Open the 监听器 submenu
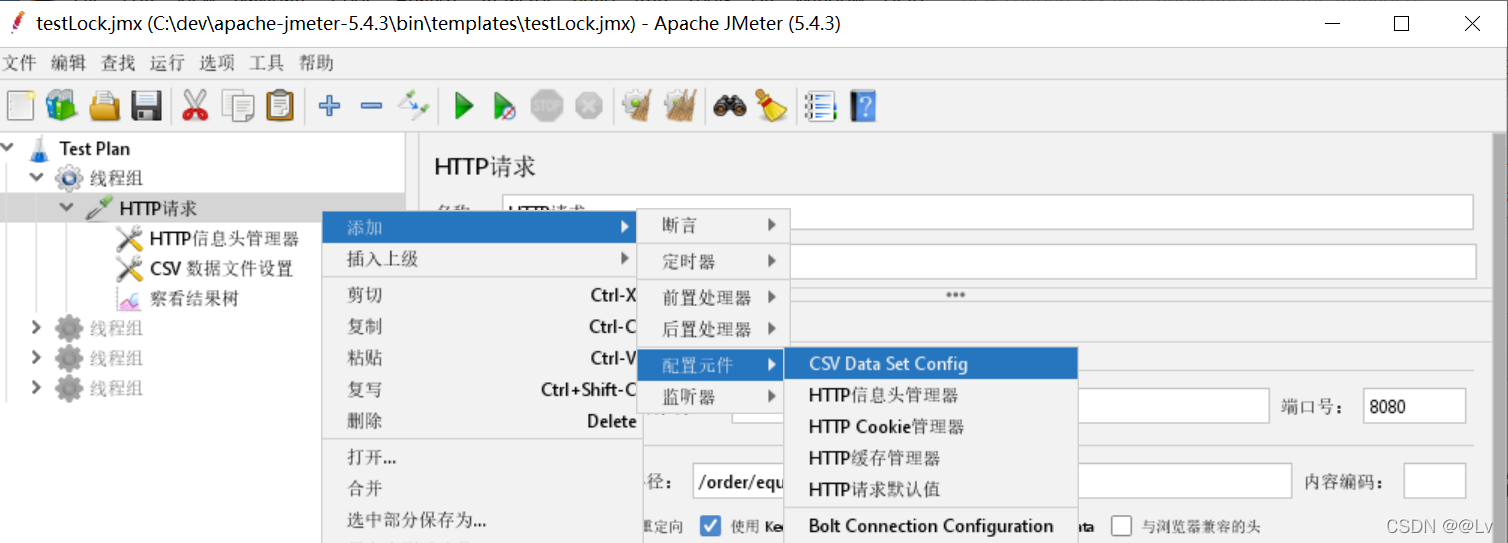 pyautogui.click(x=714, y=398)
